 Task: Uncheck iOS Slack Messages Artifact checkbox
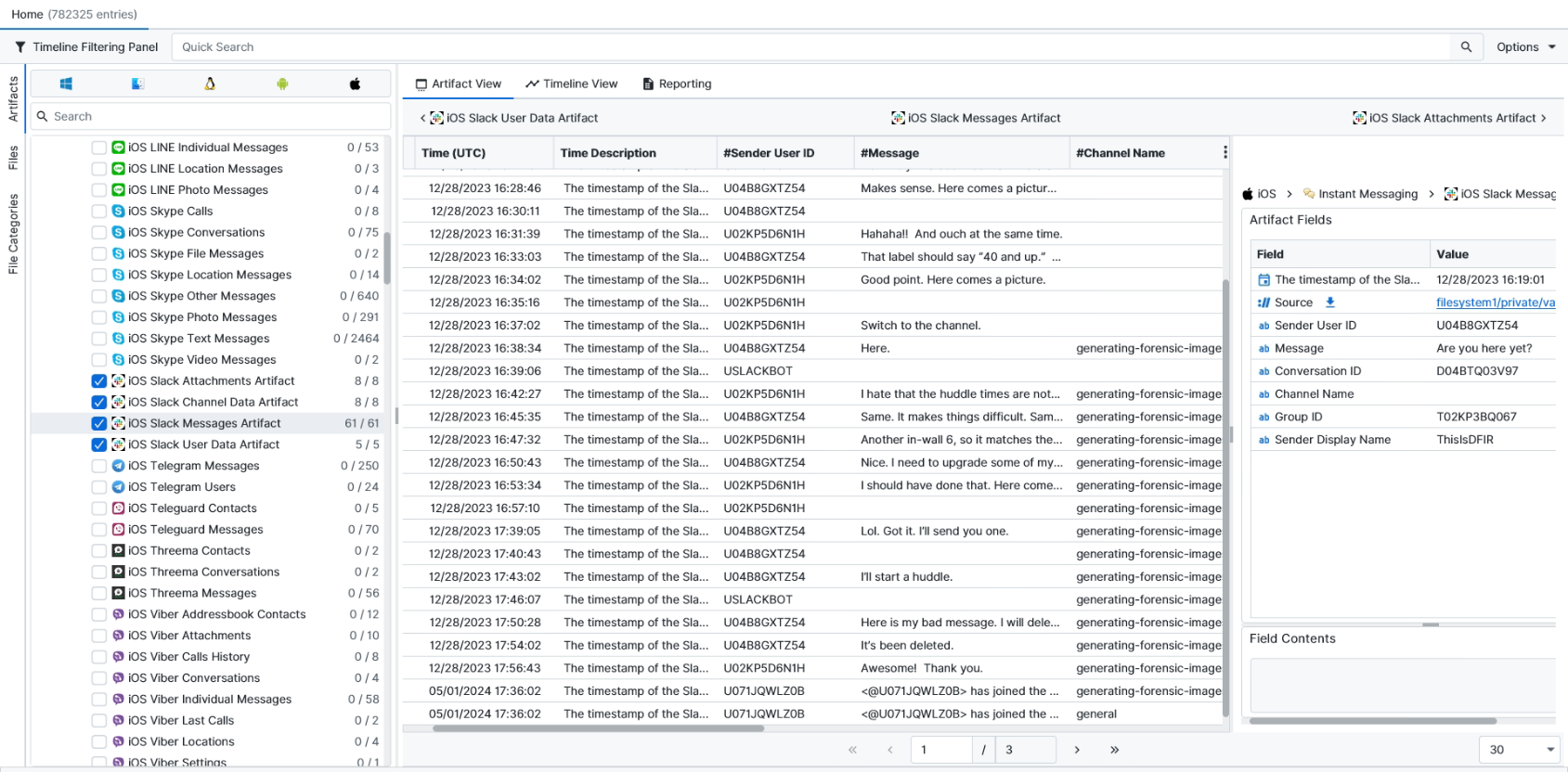click(x=98, y=423)
